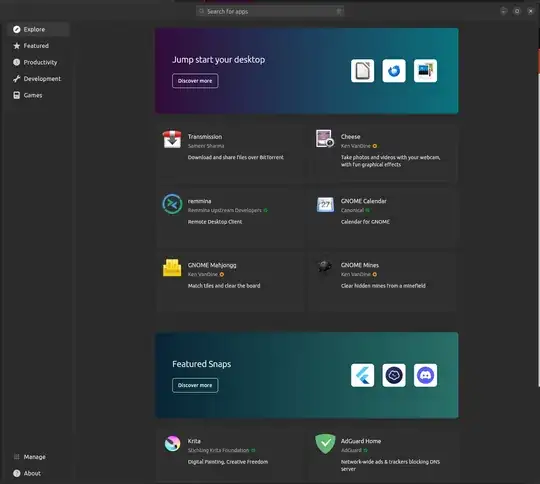This screenshot has height=484, width=540.
Task: Go to the Productivity category
Action: [38, 62]
